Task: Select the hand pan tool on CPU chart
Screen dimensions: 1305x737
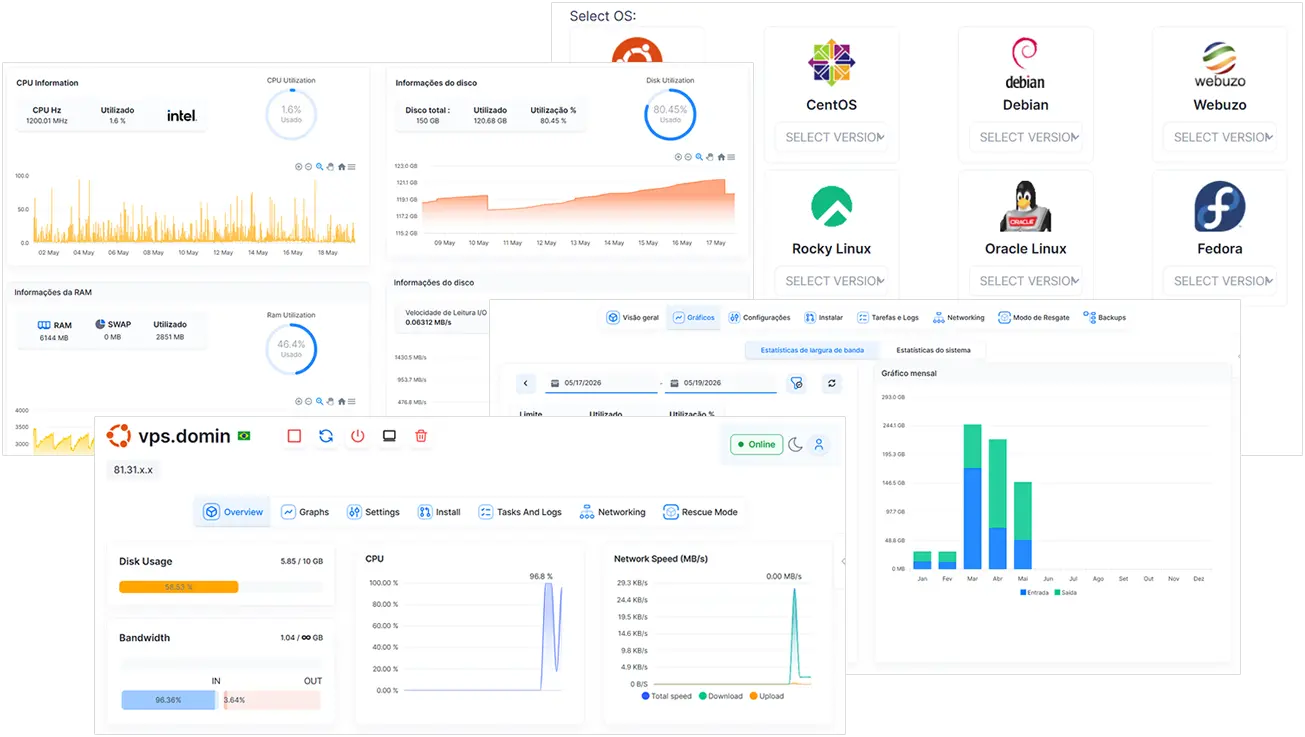Action: pos(331,167)
